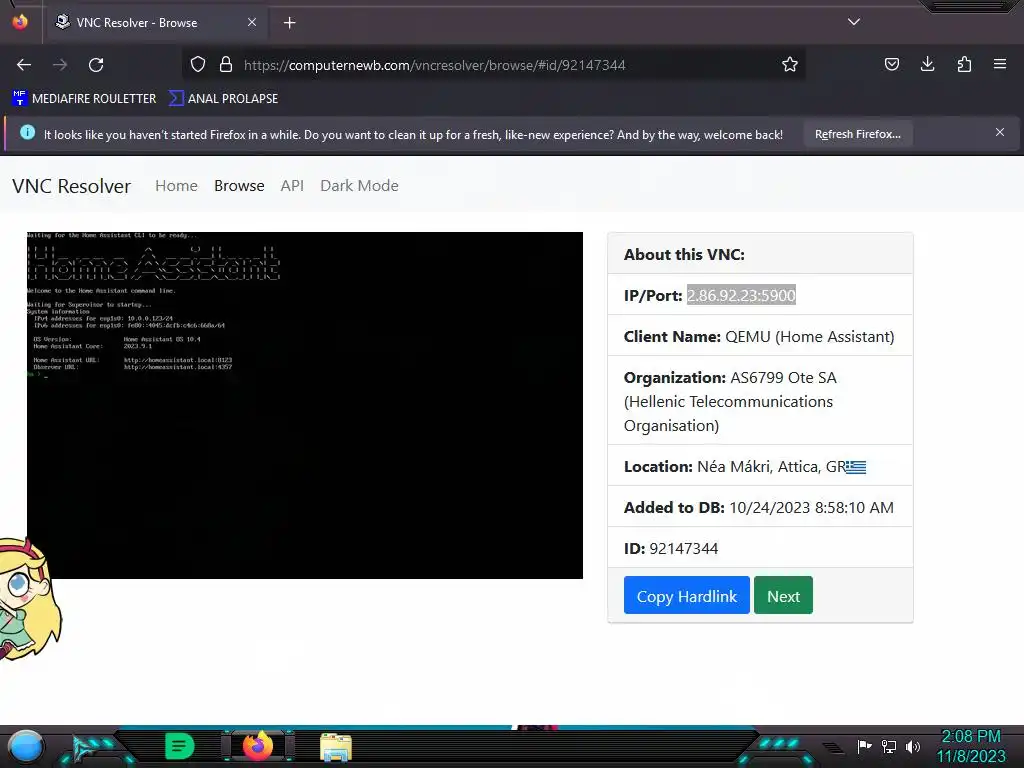Image resolution: width=1024 pixels, height=768 pixels.
Task: Click the highlighted IP 2.86.92.23:5900
Action: [741, 295]
